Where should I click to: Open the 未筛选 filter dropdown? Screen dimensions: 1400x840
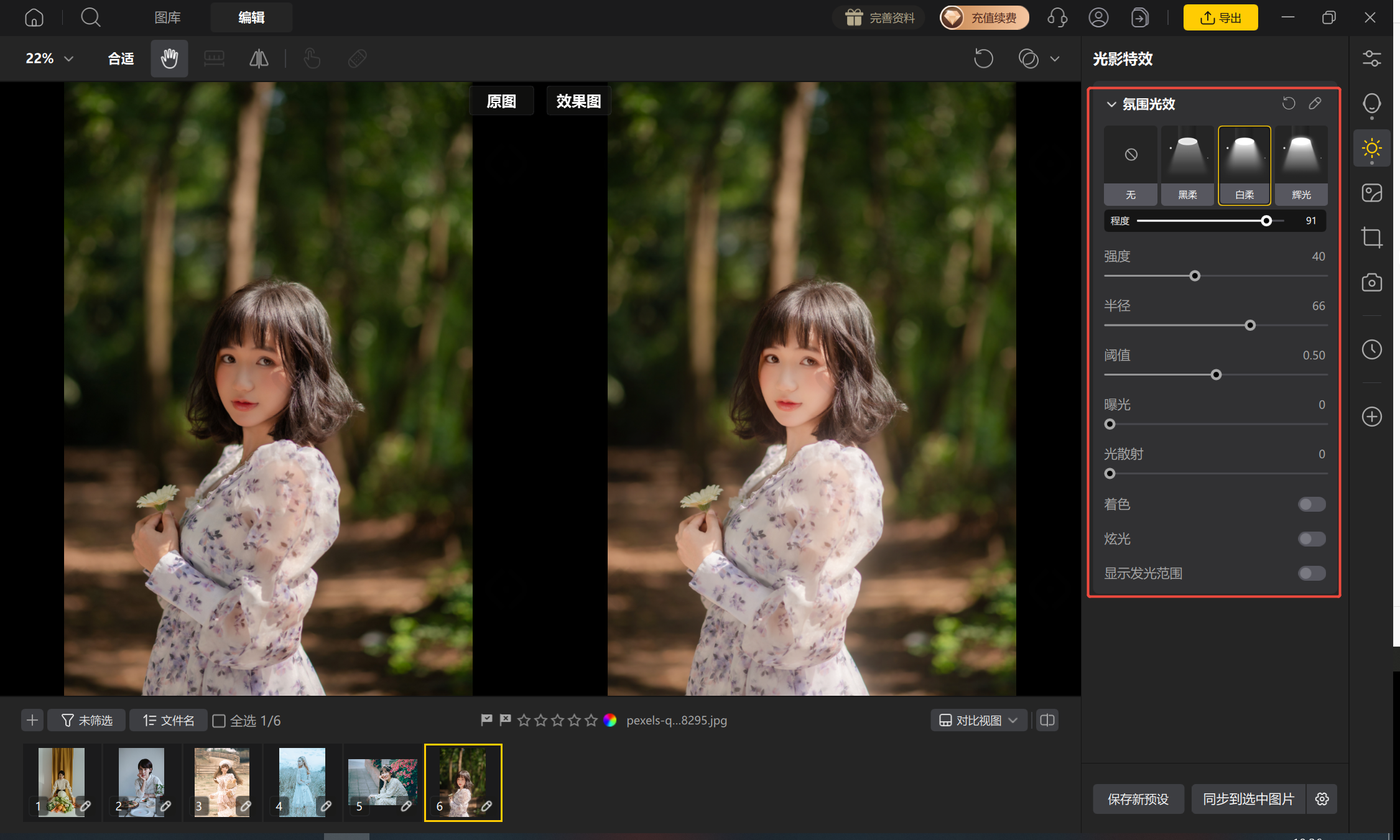click(86, 720)
